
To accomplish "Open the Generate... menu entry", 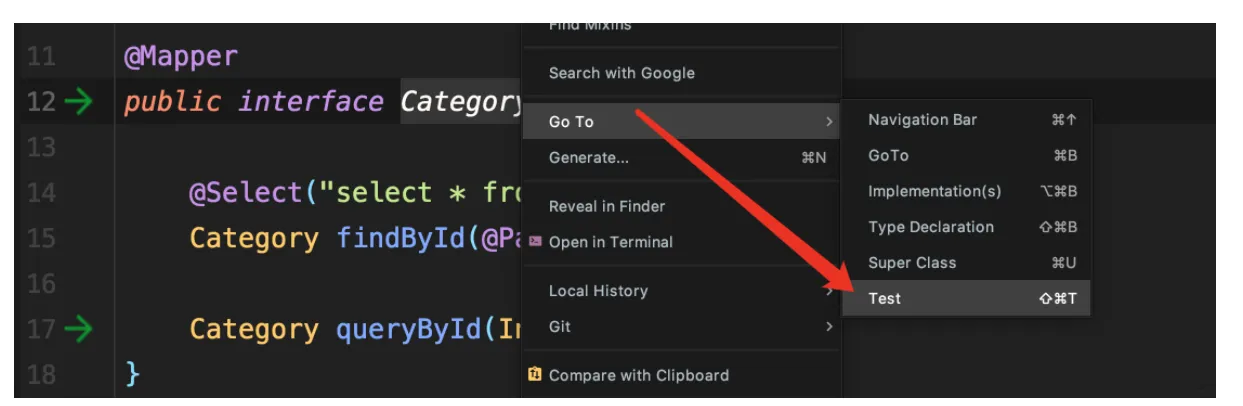I will point(589,158).
